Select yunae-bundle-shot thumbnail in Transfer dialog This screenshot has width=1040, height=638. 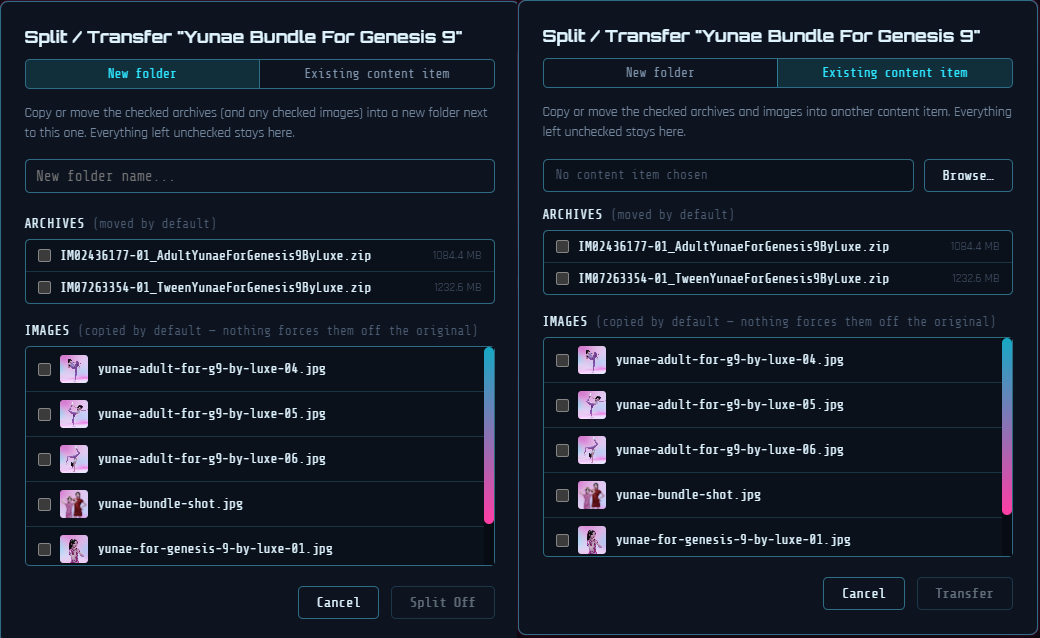coord(592,495)
